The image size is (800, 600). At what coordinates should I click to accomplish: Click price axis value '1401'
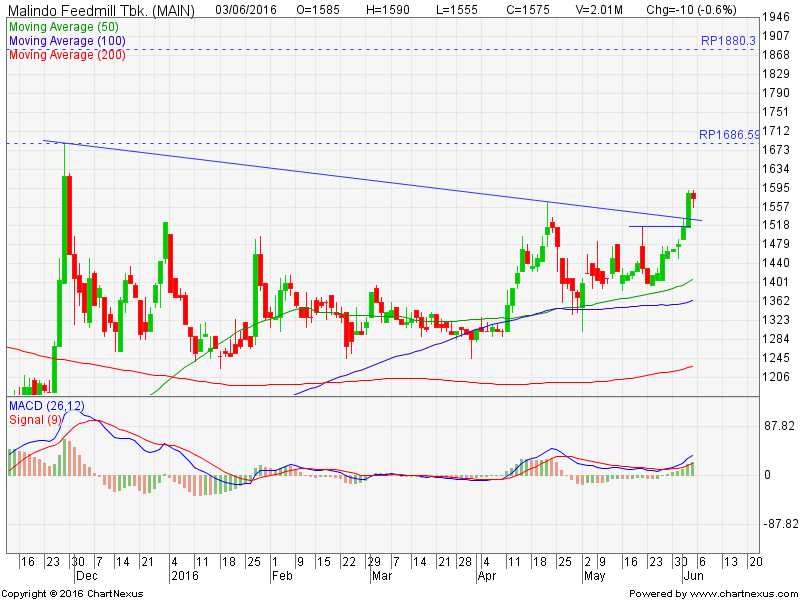coord(776,282)
